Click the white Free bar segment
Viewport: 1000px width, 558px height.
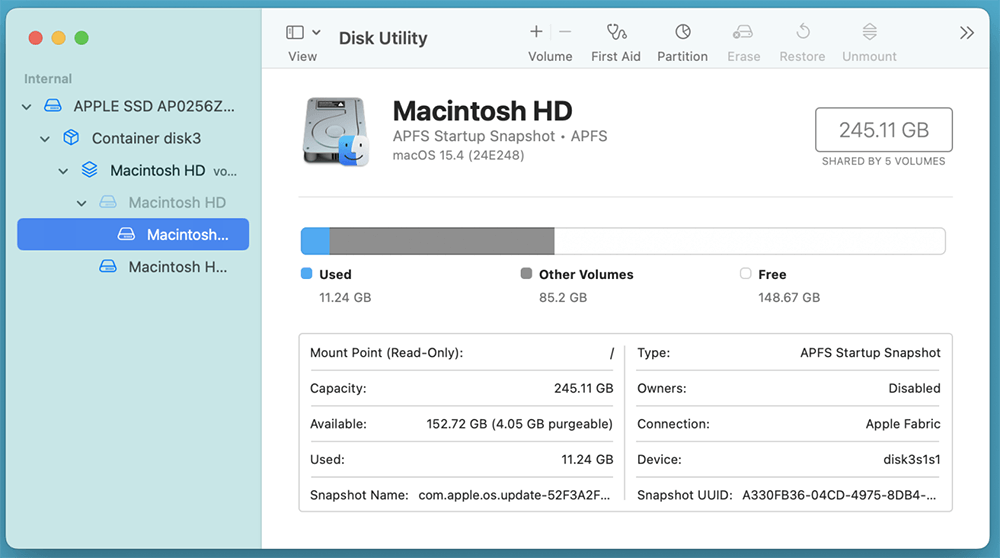point(750,241)
